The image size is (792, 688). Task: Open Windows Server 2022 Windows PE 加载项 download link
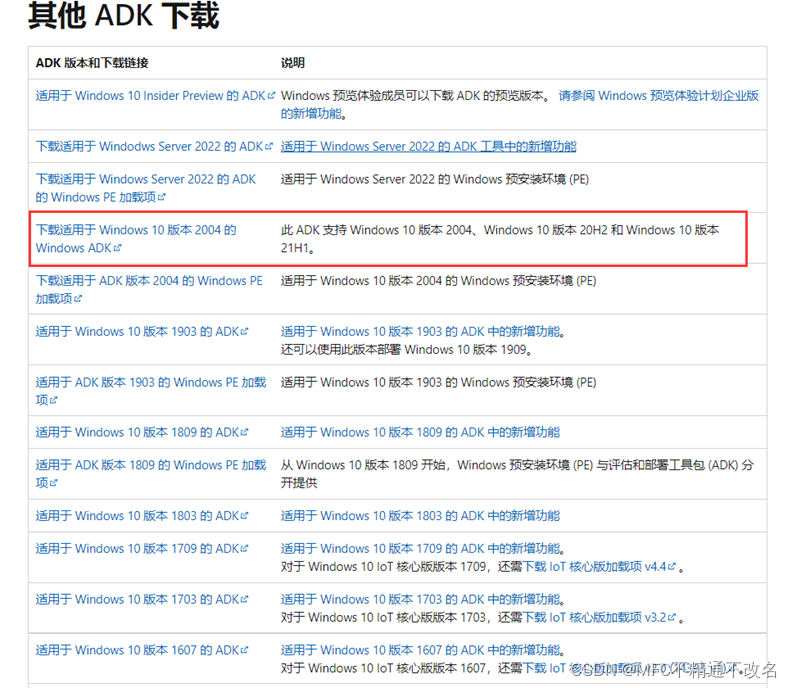point(146,188)
